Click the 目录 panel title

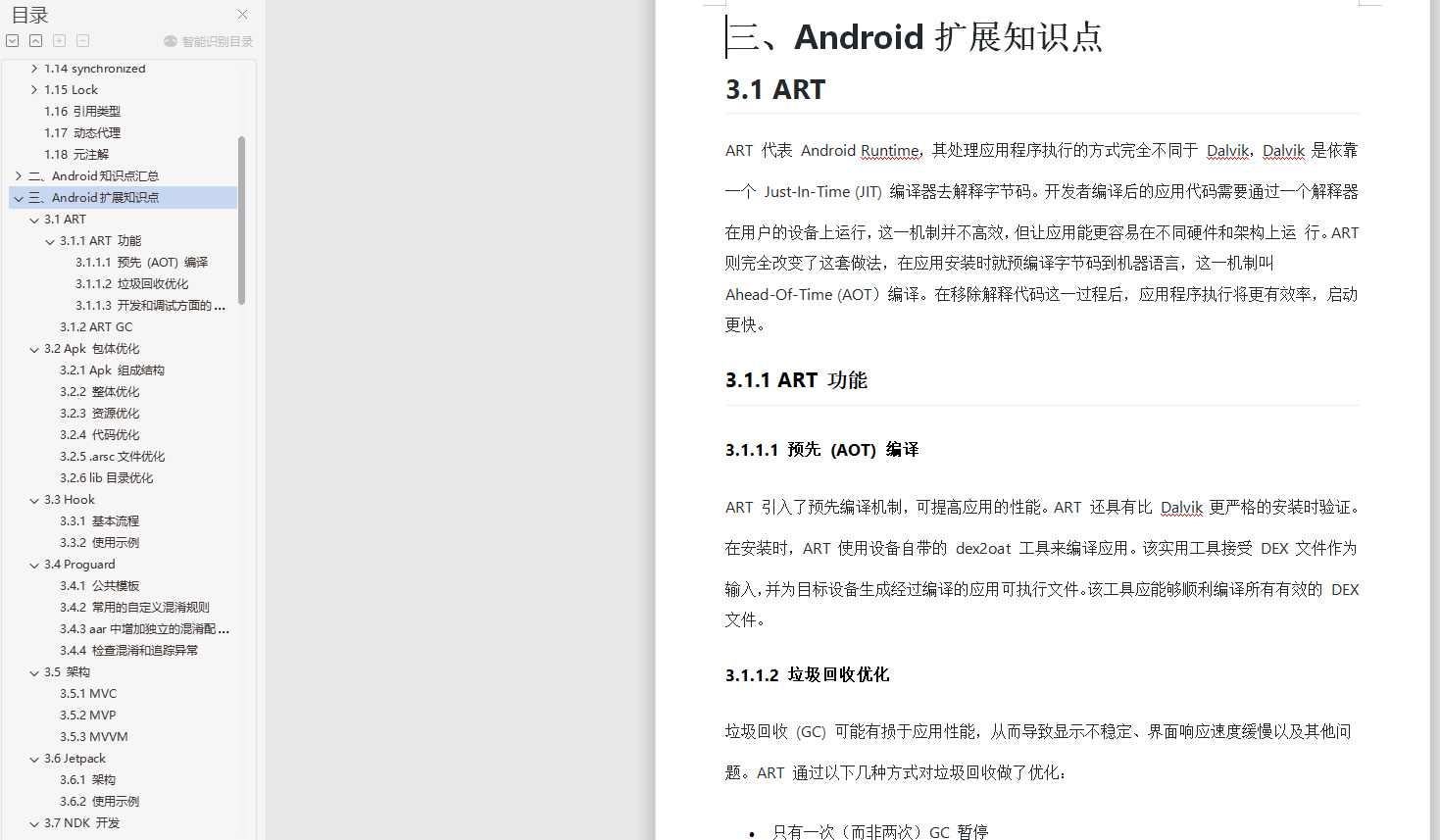[29, 16]
